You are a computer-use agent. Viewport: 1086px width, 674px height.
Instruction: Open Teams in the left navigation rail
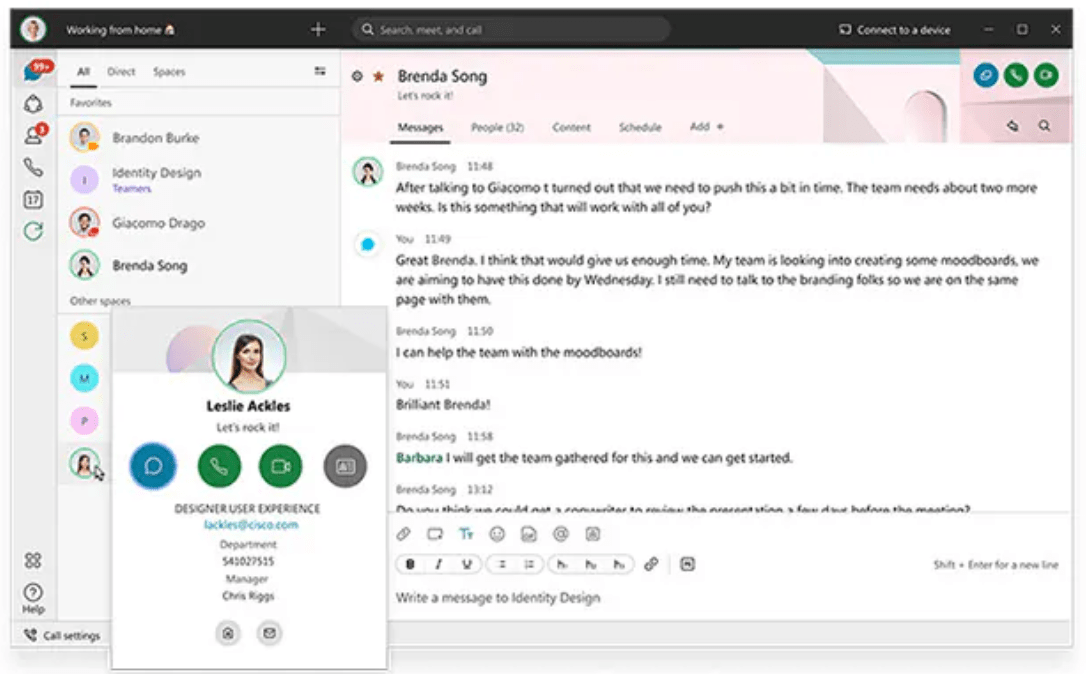(33, 104)
